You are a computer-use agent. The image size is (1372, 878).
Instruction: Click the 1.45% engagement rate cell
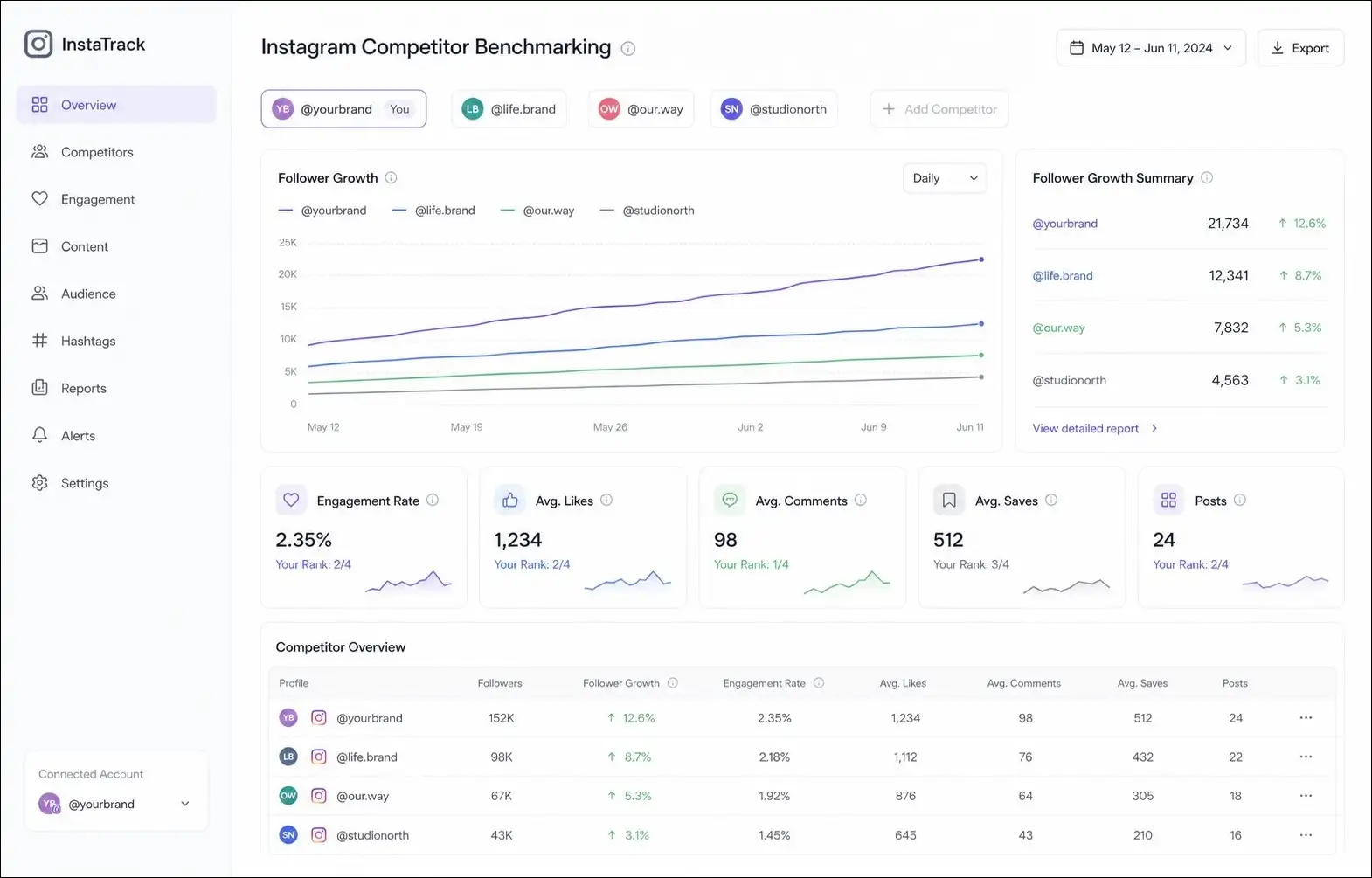point(774,835)
